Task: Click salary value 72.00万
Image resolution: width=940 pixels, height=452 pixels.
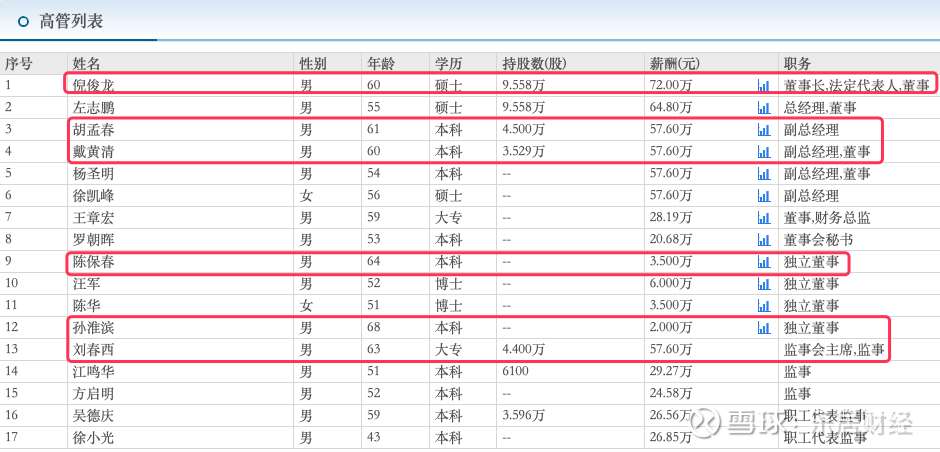Action: [671, 86]
